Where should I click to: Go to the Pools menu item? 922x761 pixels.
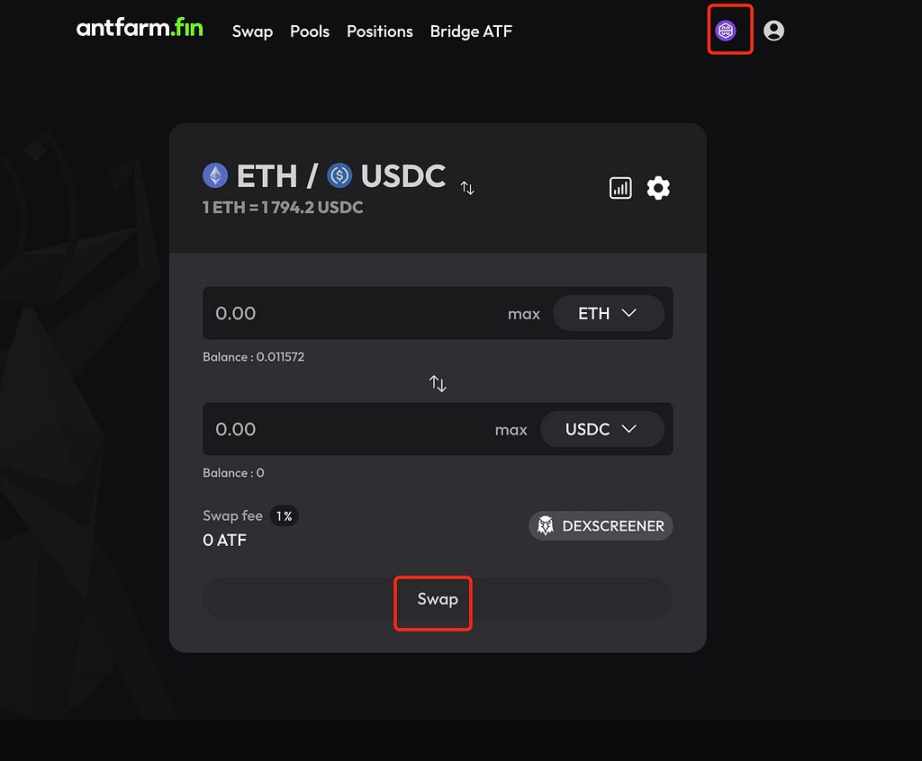pos(310,31)
